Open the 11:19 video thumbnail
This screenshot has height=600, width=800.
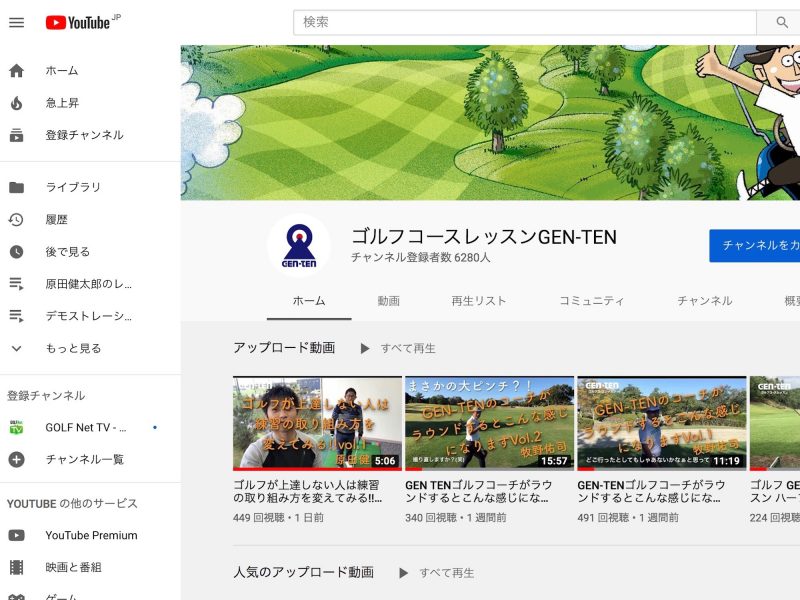662,423
